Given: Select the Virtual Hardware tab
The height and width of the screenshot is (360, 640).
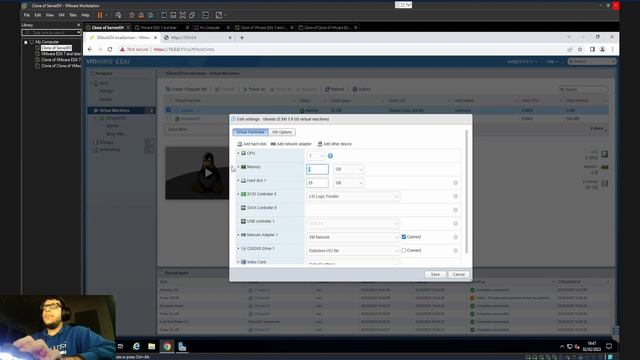Looking at the screenshot, I should 251,132.
